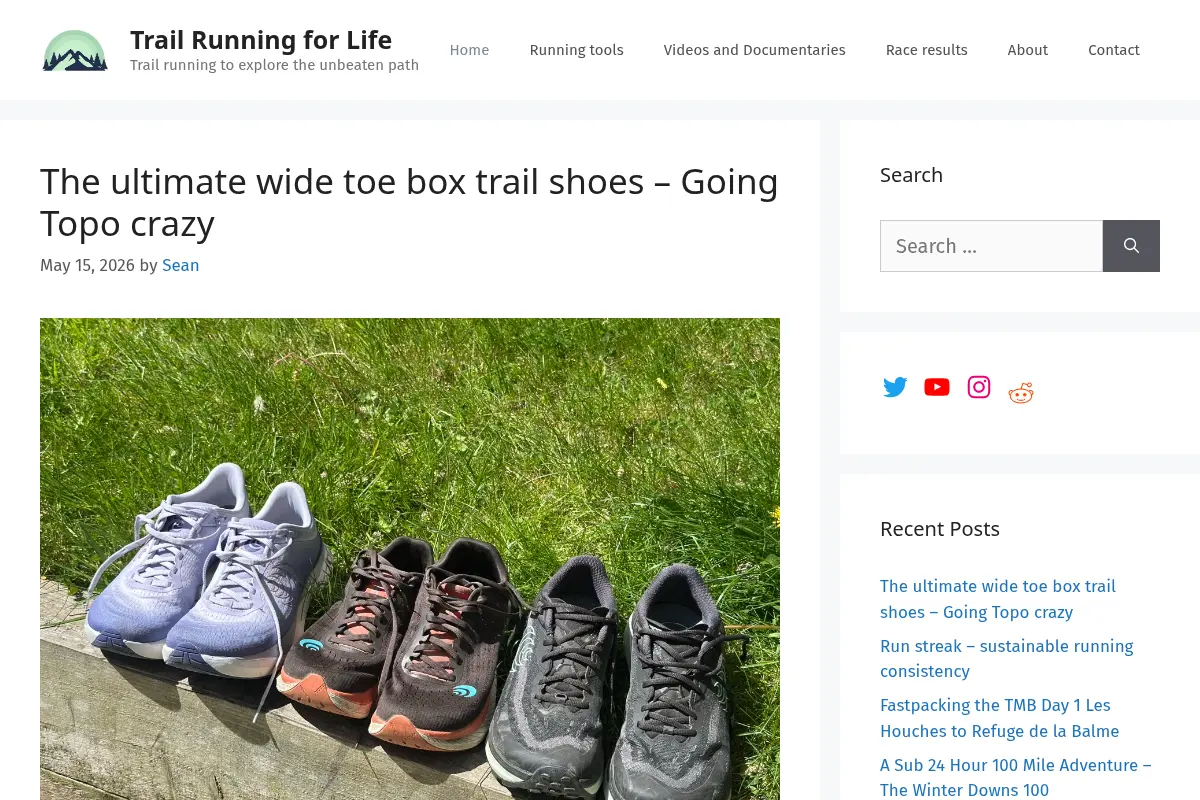Open the Contact menu item

click(x=1114, y=50)
